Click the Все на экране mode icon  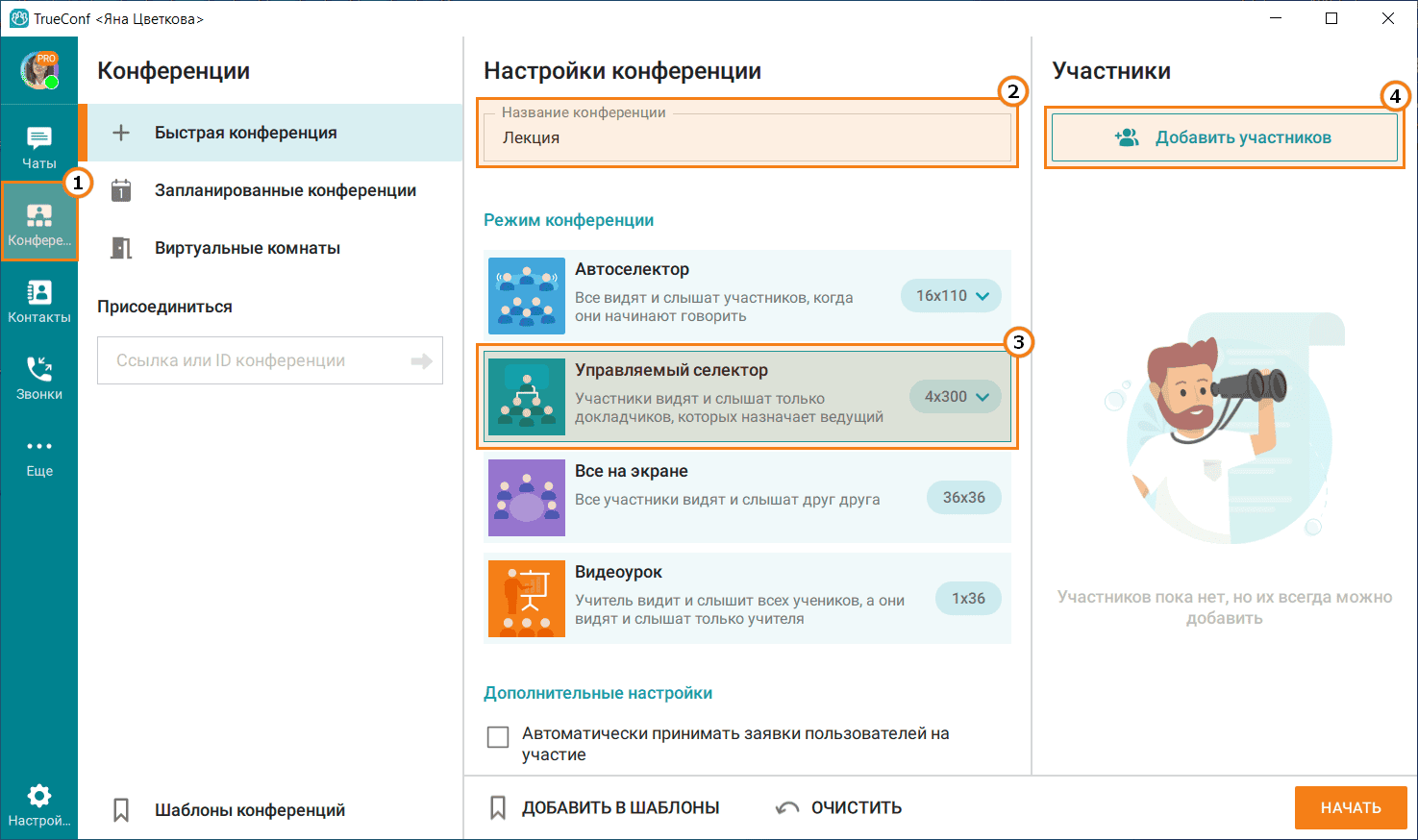click(x=527, y=498)
